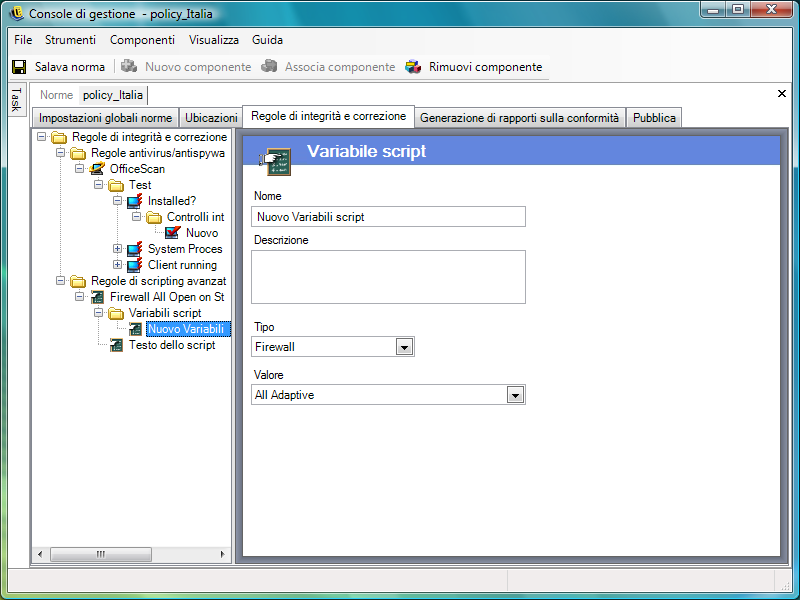
Task: Open the Strumenti menu
Action: (70, 40)
